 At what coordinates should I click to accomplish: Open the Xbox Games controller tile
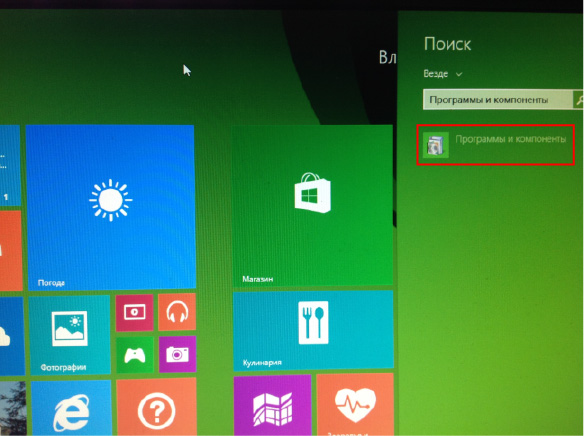pos(135,355)
